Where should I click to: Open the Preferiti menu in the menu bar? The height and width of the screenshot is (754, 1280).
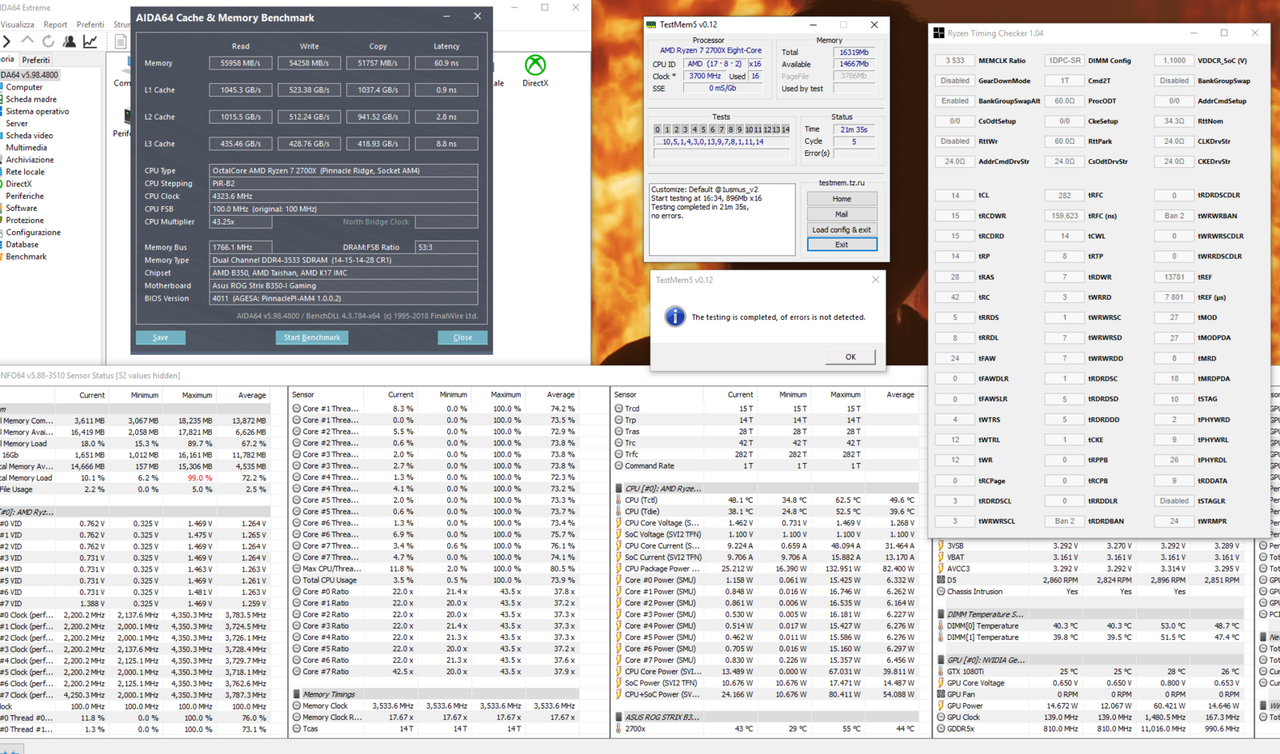coord(90,24)
